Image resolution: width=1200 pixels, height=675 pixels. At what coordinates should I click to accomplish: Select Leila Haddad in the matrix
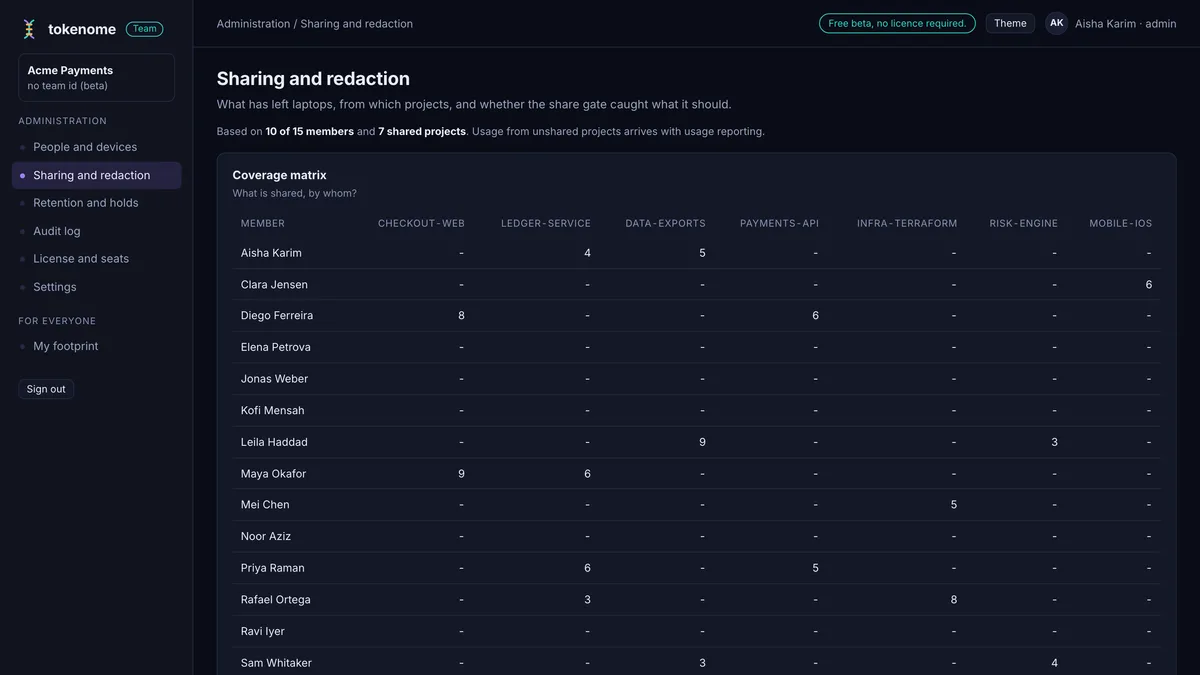274,442
